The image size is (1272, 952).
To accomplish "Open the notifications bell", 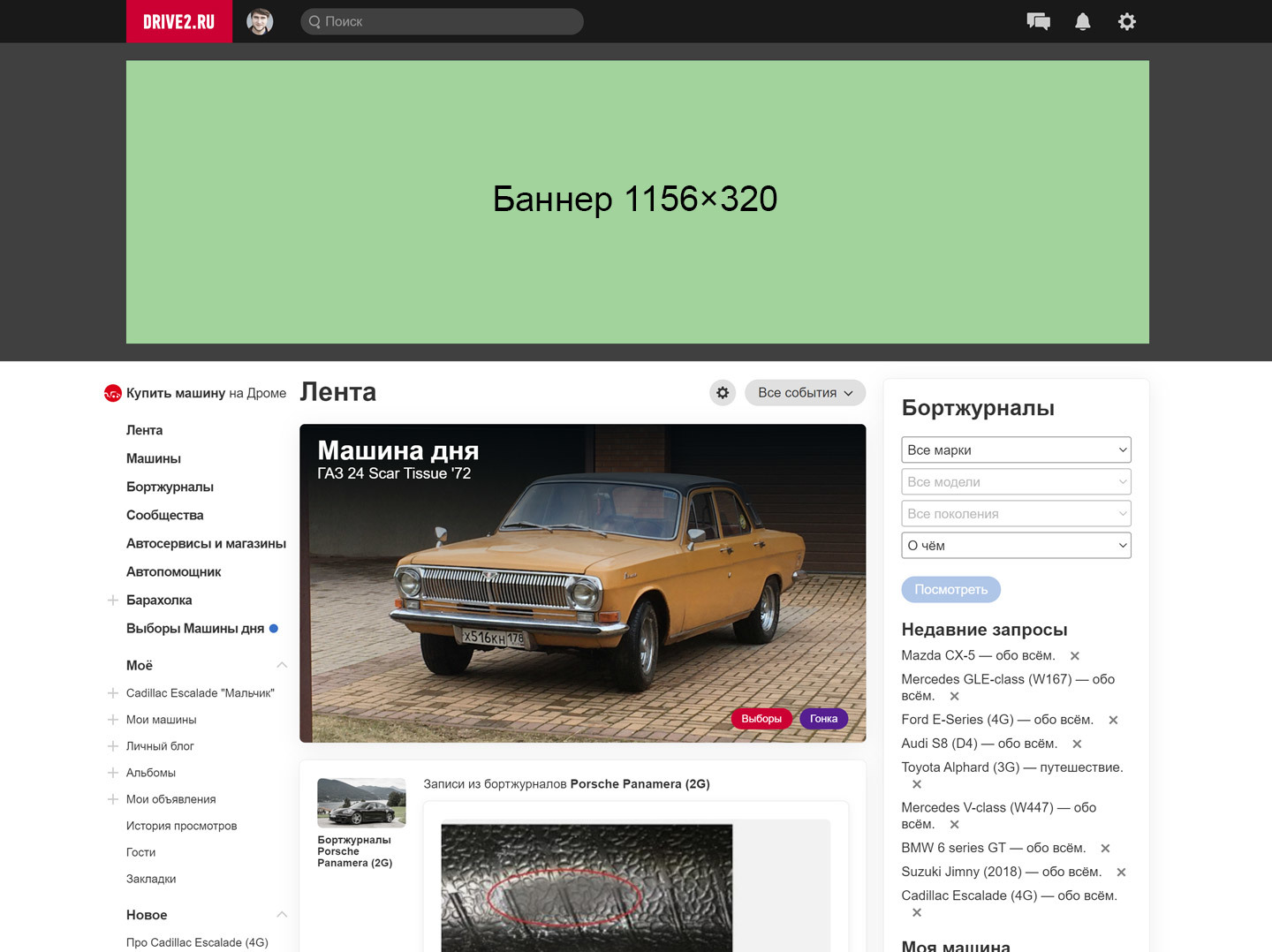I will point(1082,21).
